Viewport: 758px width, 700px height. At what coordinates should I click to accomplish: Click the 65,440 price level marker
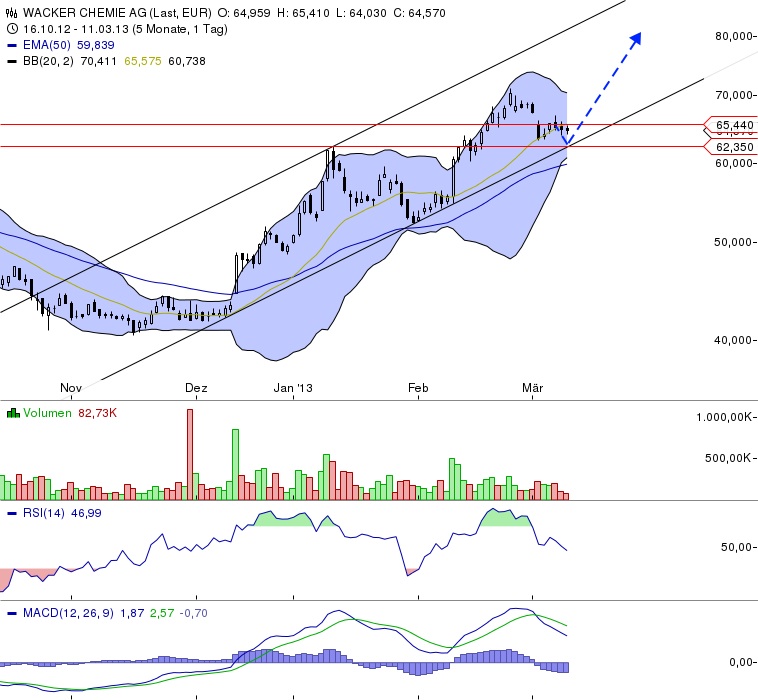point(730,125)
